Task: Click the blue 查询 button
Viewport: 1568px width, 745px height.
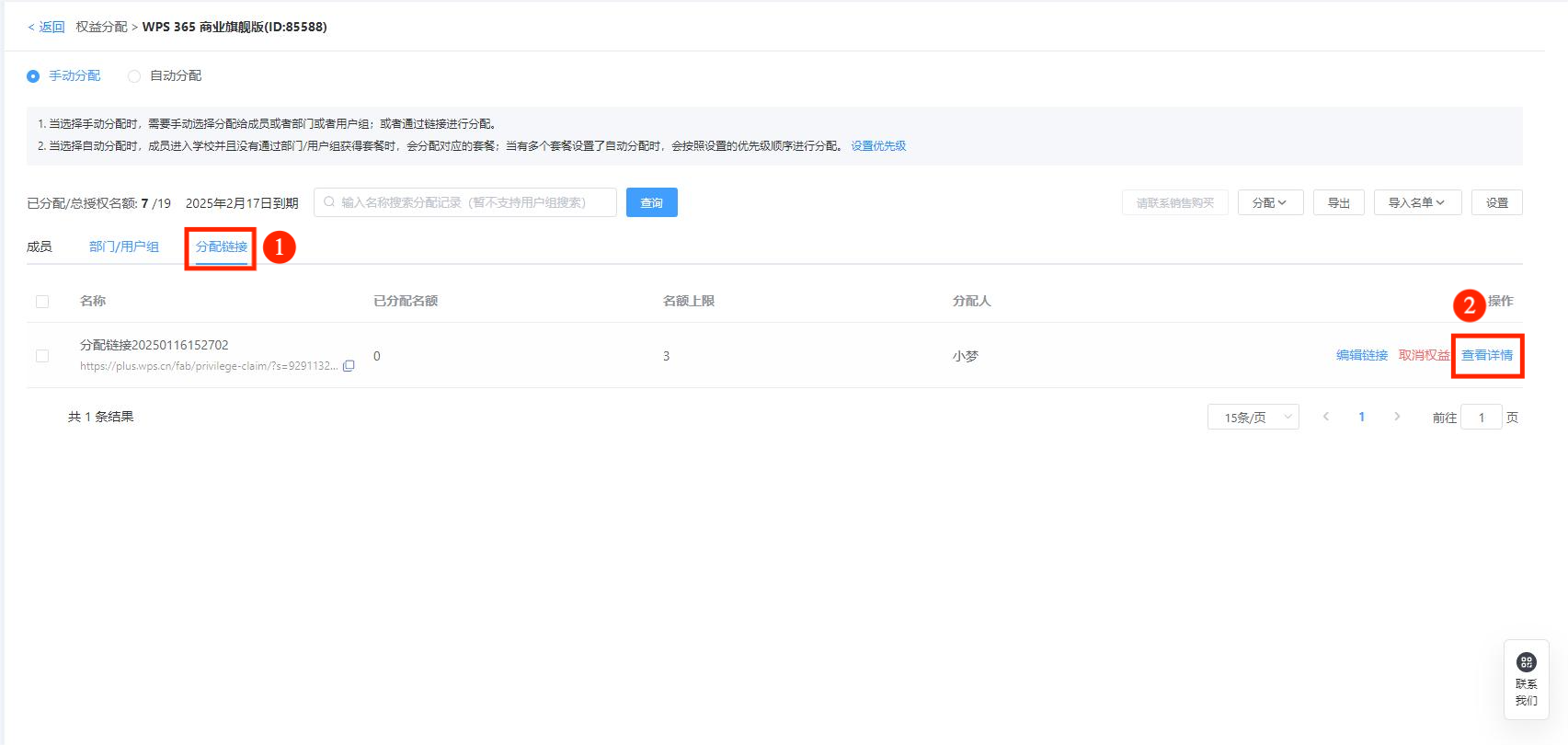Action: click(x=651, y=202)
